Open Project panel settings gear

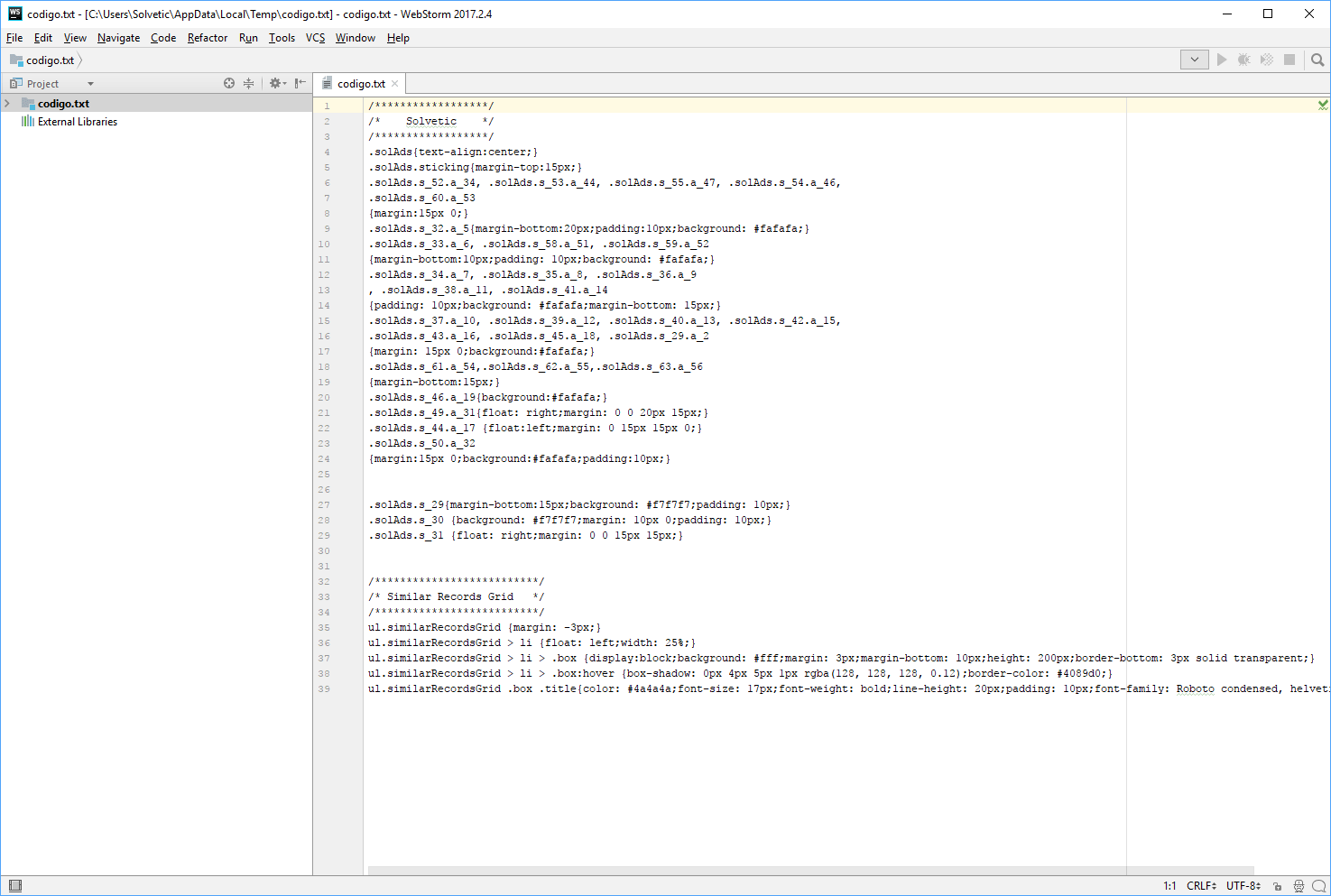[x=277, y=83]
